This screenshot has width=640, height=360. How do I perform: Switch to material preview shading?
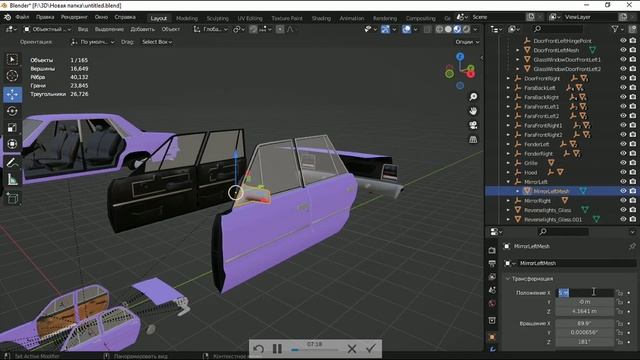[x=457, y=29]
